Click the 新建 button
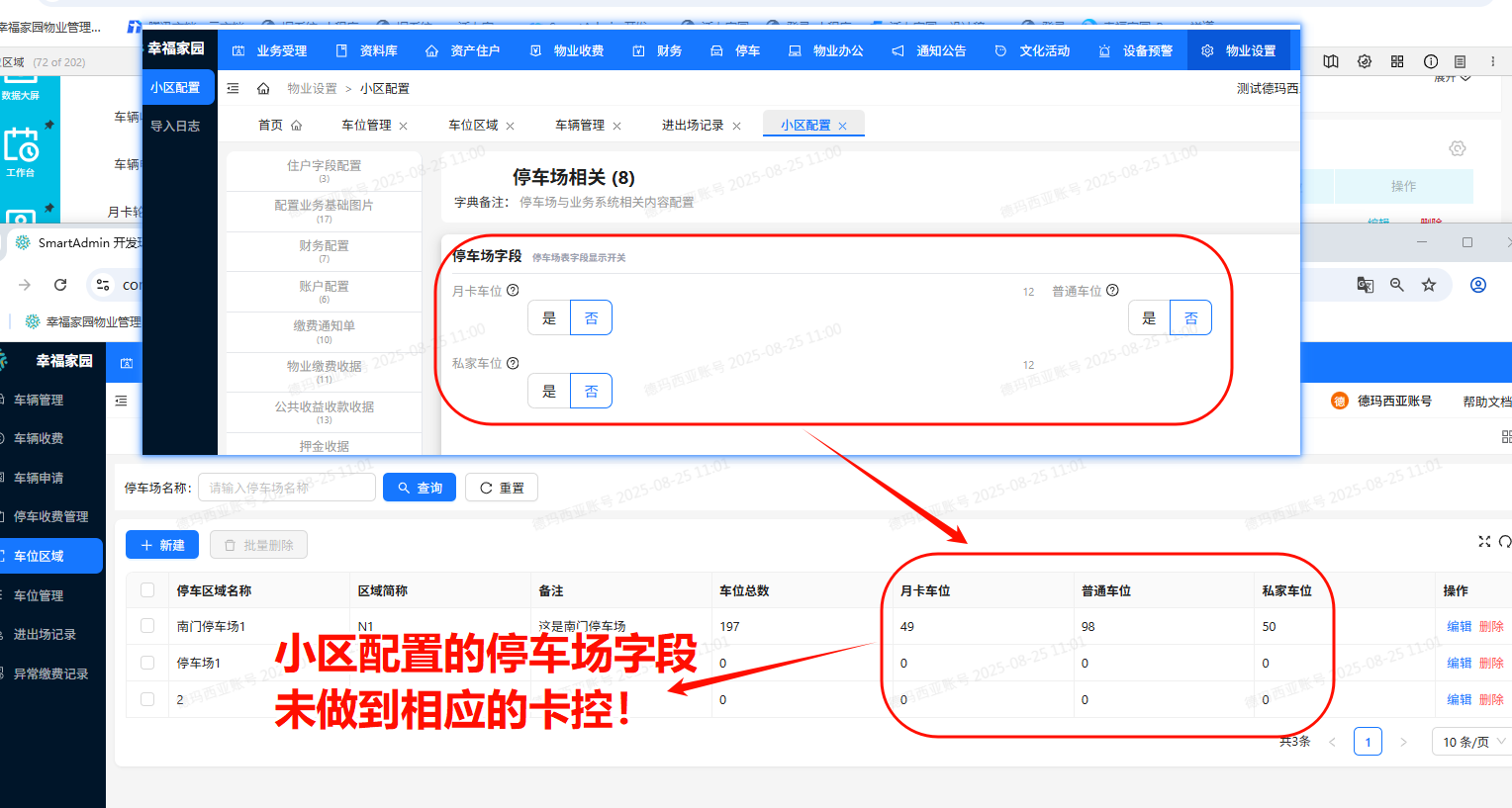The image size is (1512, 808). coord(162,545)
